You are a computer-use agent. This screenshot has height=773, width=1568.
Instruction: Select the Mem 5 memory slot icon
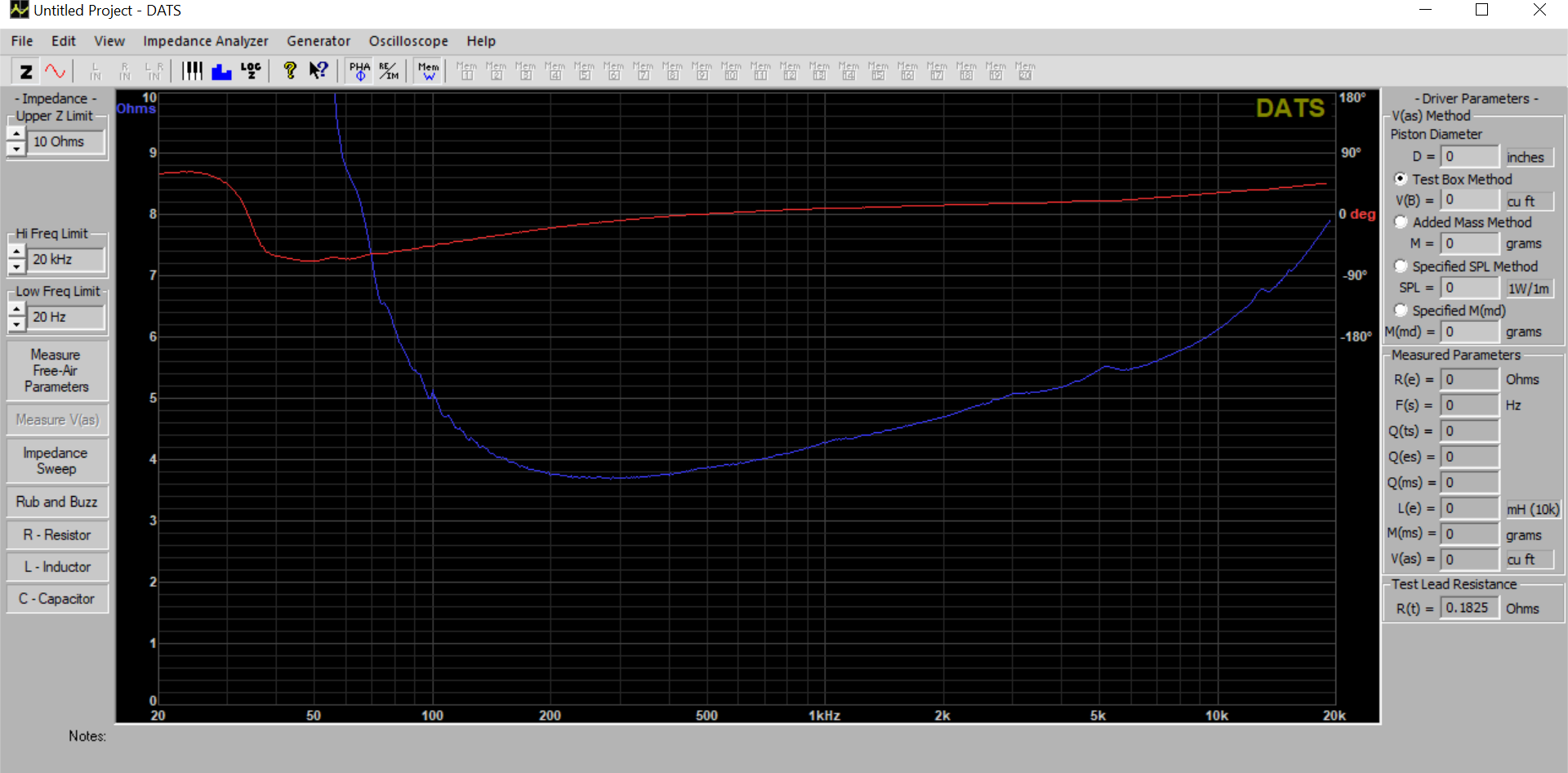[585, 71]
